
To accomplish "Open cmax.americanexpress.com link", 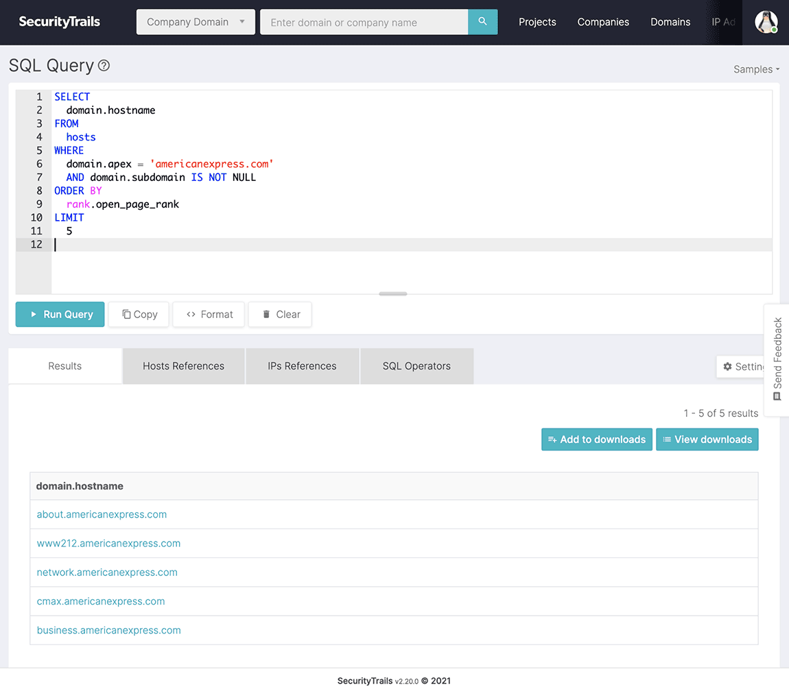I will (101, 601).
